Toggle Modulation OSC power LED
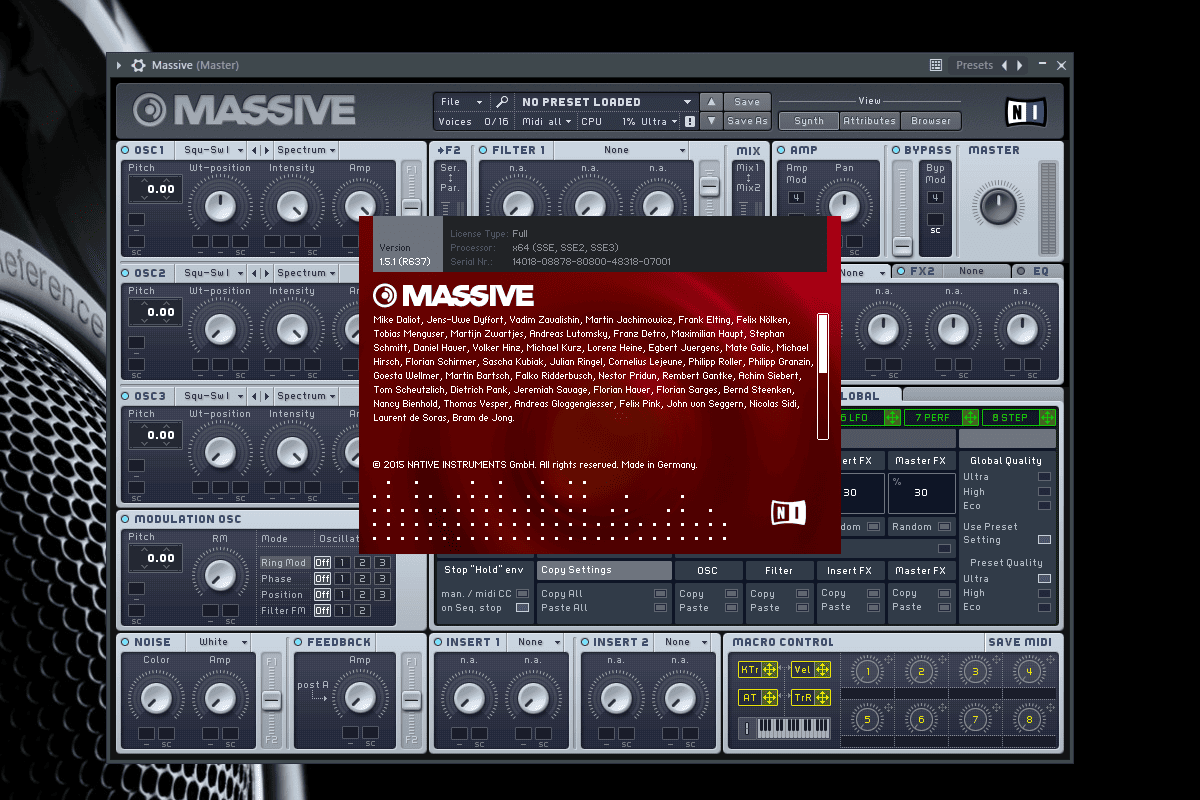The image size is (1200, 800). coord(126,519)
